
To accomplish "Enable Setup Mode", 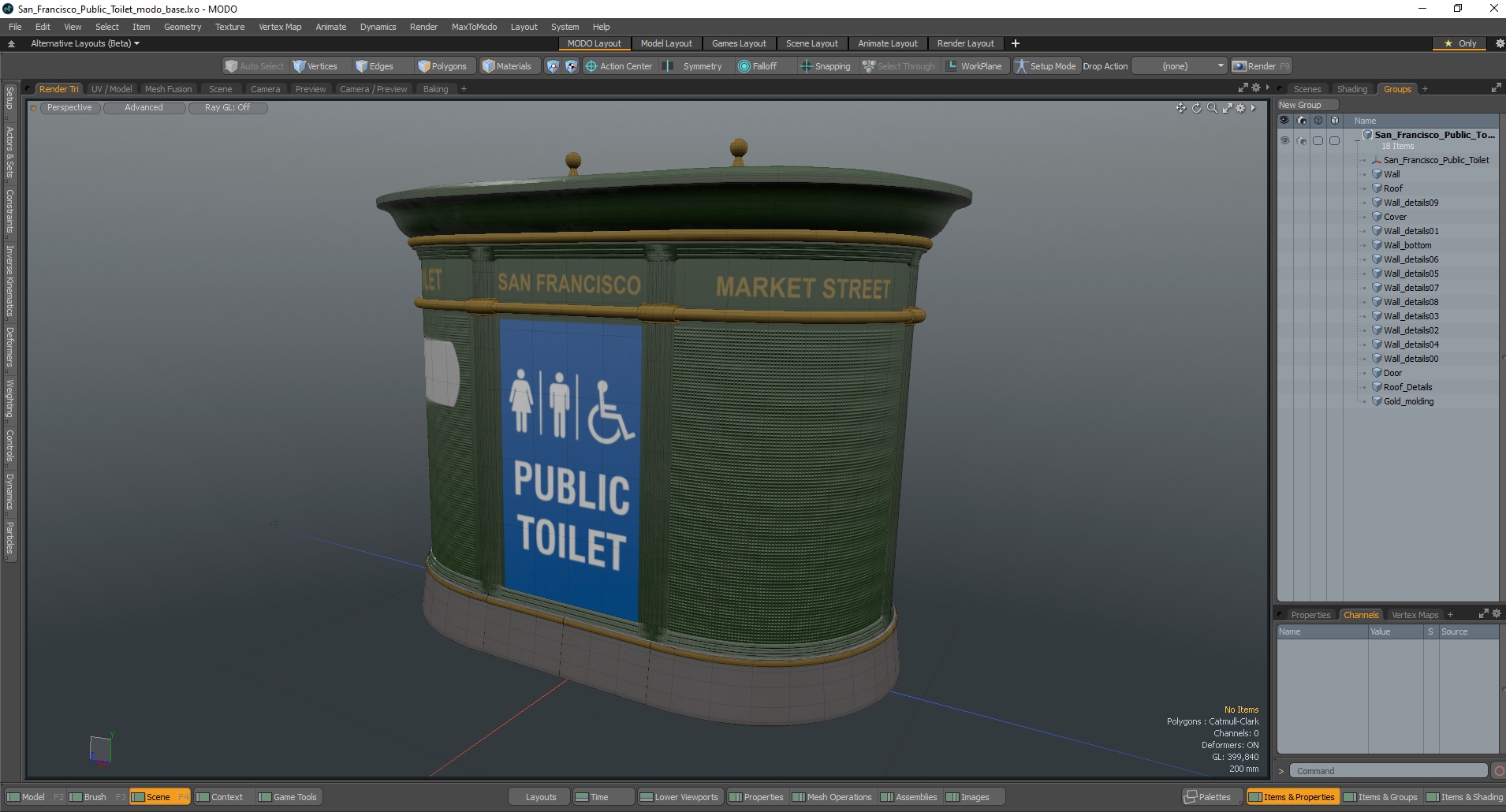I will (1046, 66).
